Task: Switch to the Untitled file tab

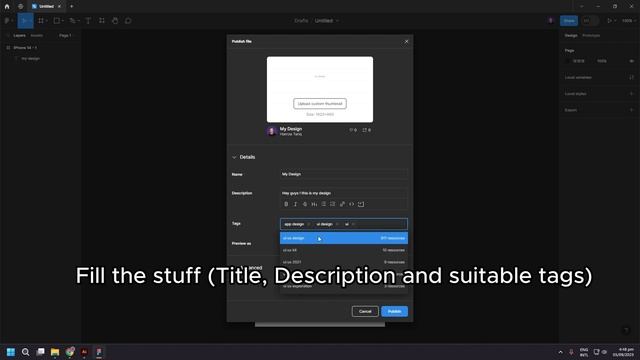Action: point(46,7)
